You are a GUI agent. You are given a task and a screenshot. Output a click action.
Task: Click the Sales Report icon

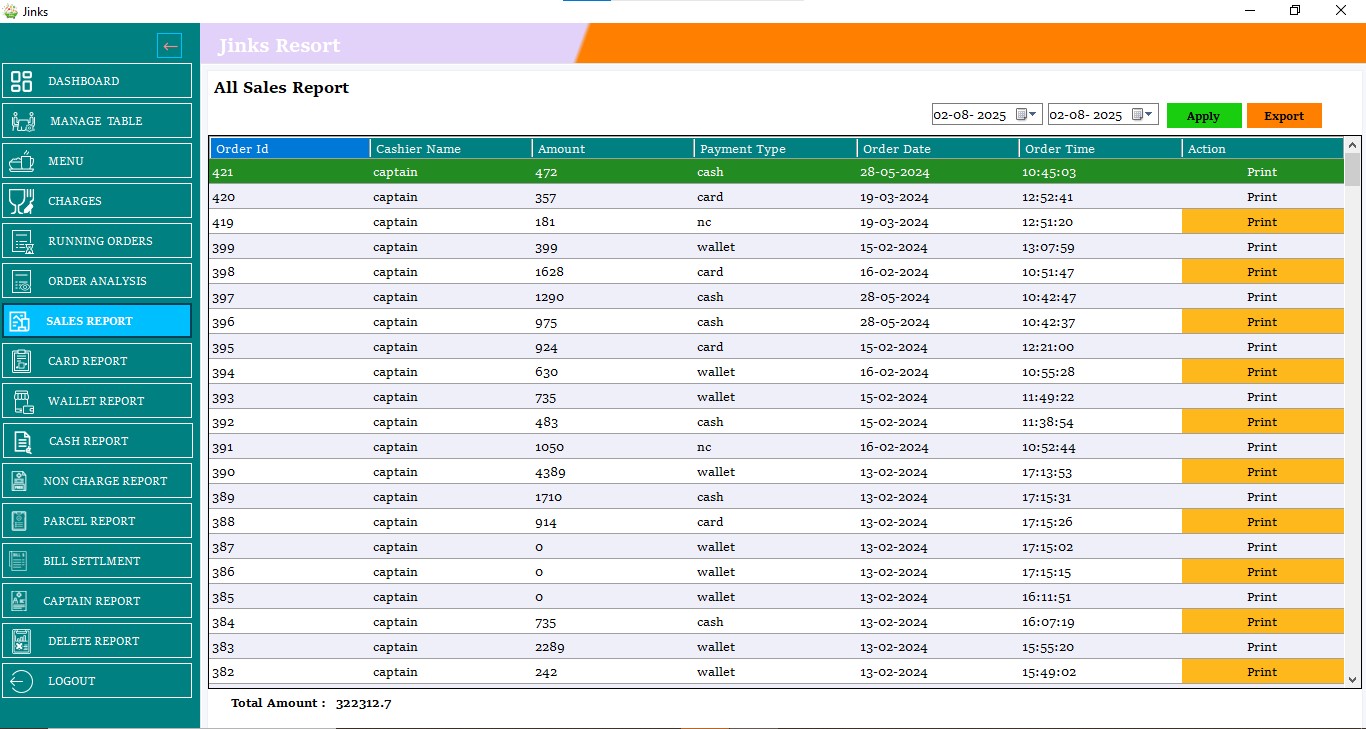20,321
